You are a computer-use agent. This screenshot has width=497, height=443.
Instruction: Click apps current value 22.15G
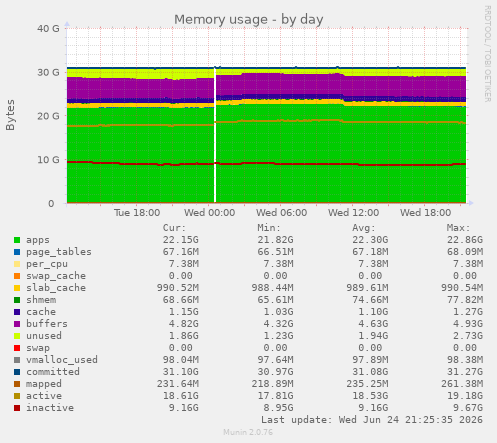pos(181,240)
